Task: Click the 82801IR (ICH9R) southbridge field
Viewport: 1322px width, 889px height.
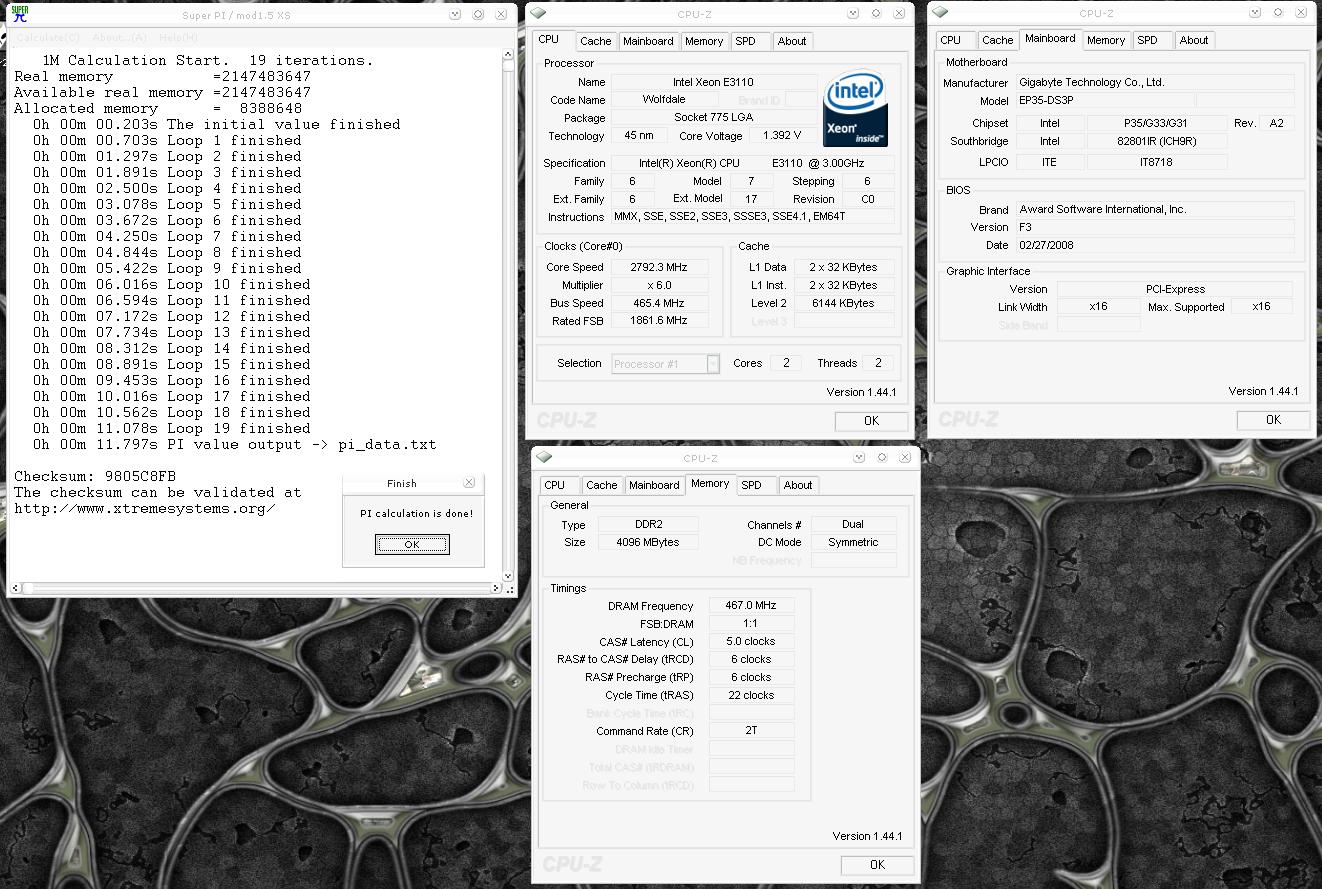Action: (1156, 141)
